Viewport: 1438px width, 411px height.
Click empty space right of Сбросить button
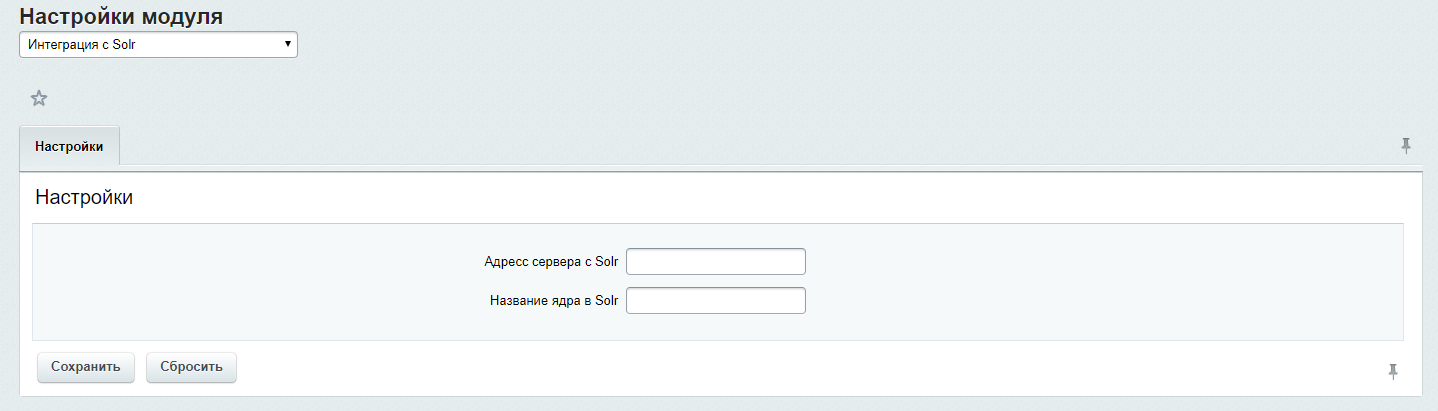tap(800, 368)
